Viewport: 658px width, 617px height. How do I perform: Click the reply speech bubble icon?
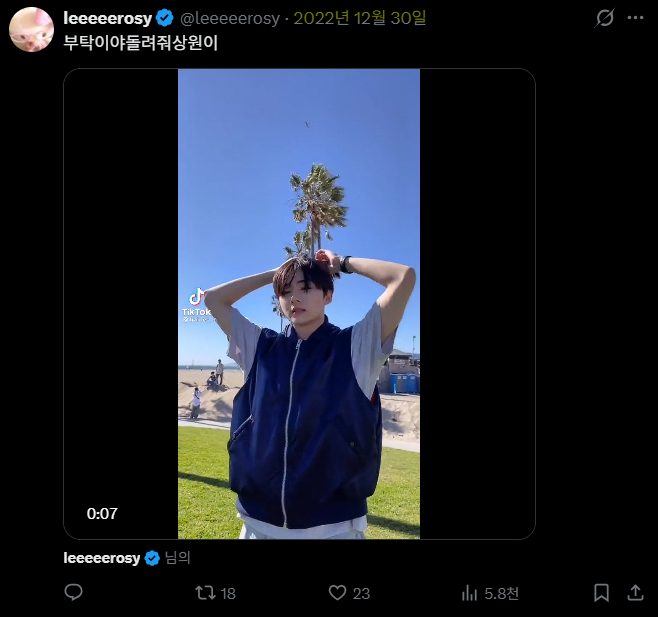pos(73,593)
